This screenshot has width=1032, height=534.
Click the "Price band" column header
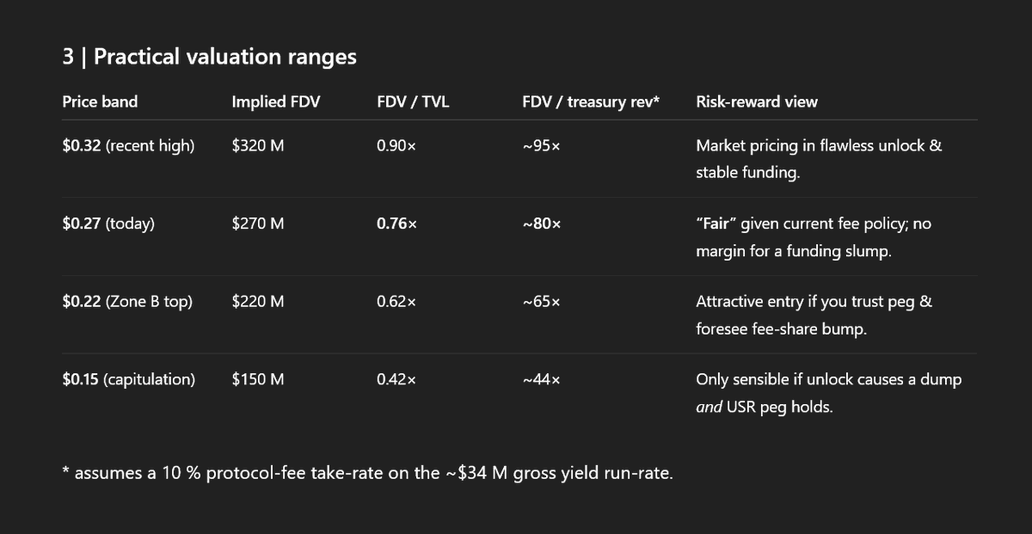coord(100,101)
